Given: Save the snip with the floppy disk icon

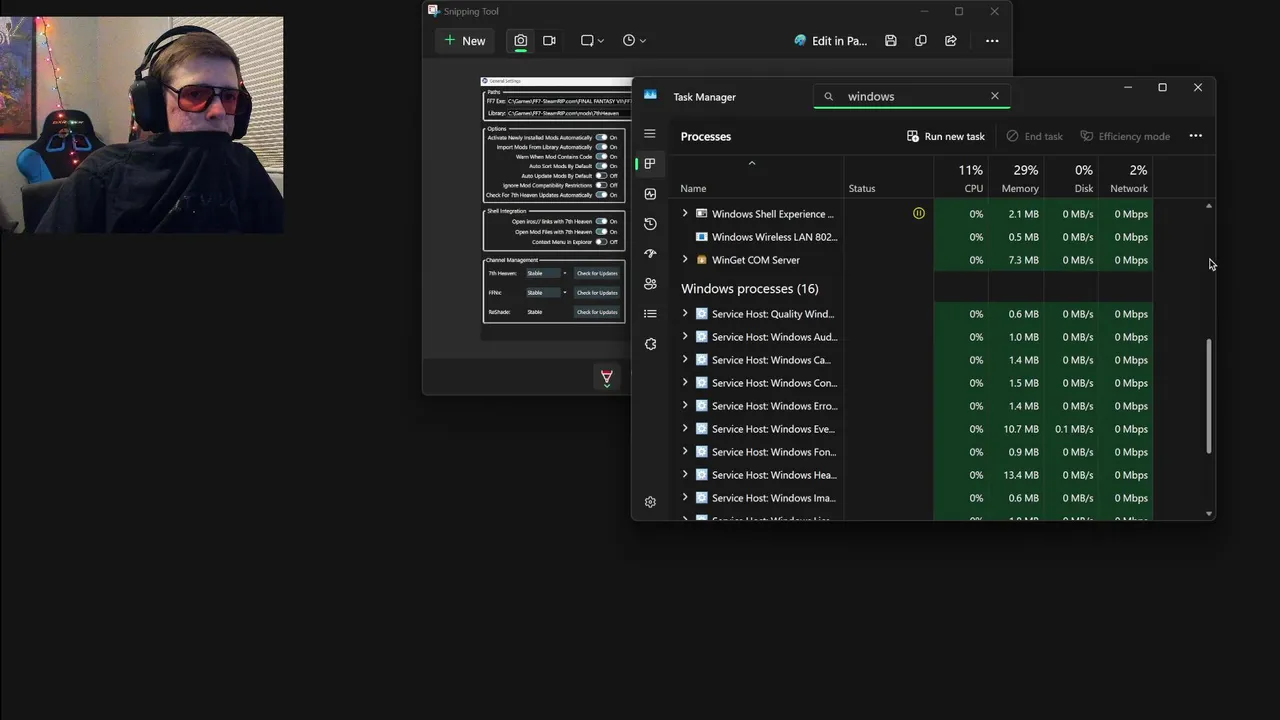Looking at the screenshot, I should point(890,41).
